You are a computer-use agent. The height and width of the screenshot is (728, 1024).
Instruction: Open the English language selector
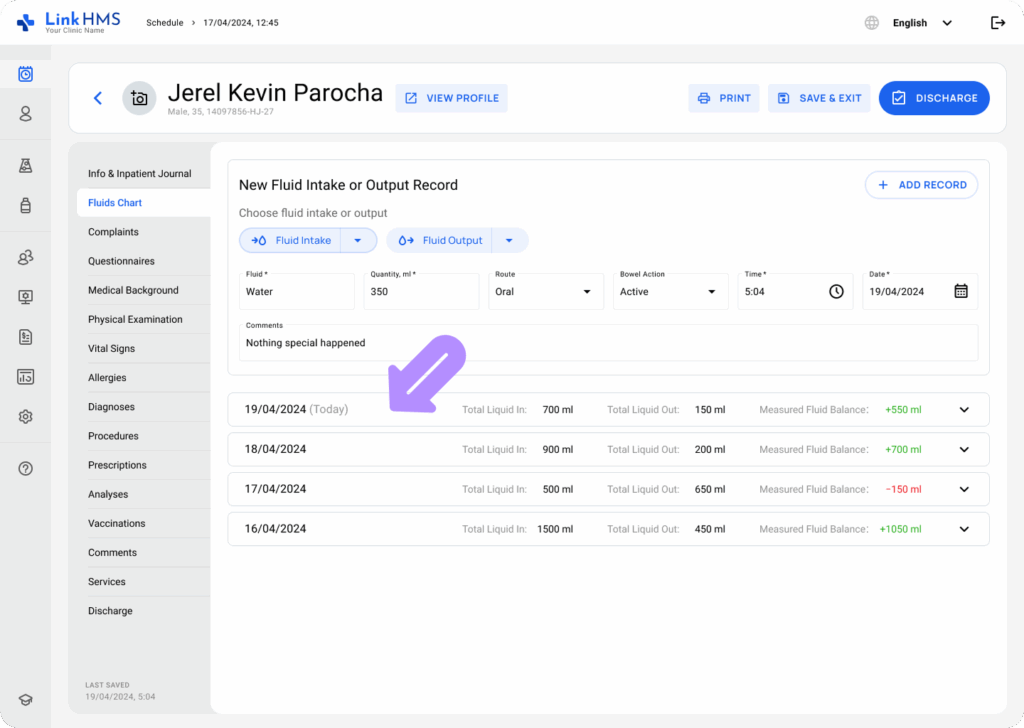920,23
